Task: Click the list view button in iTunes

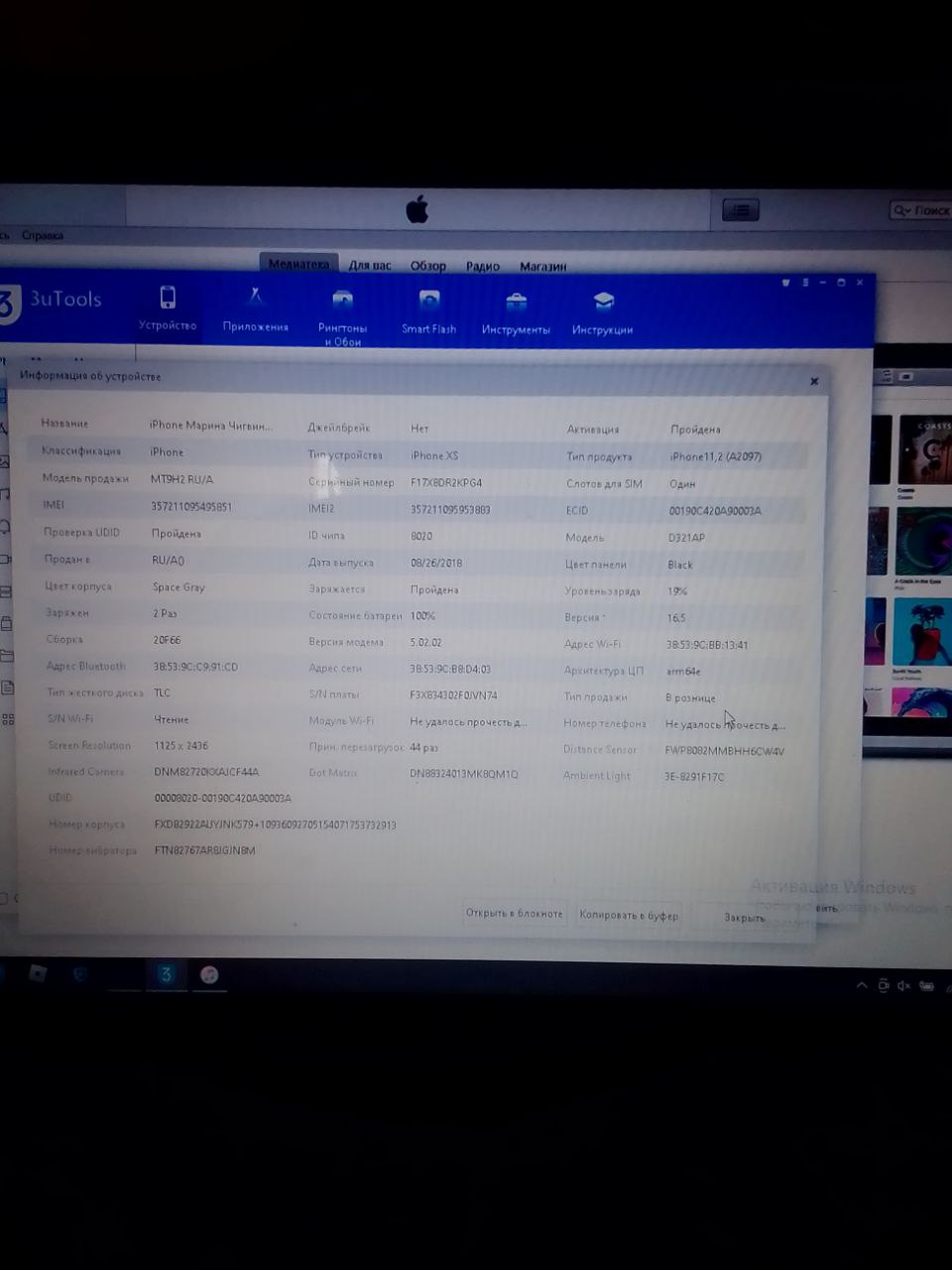Action: 740,210
